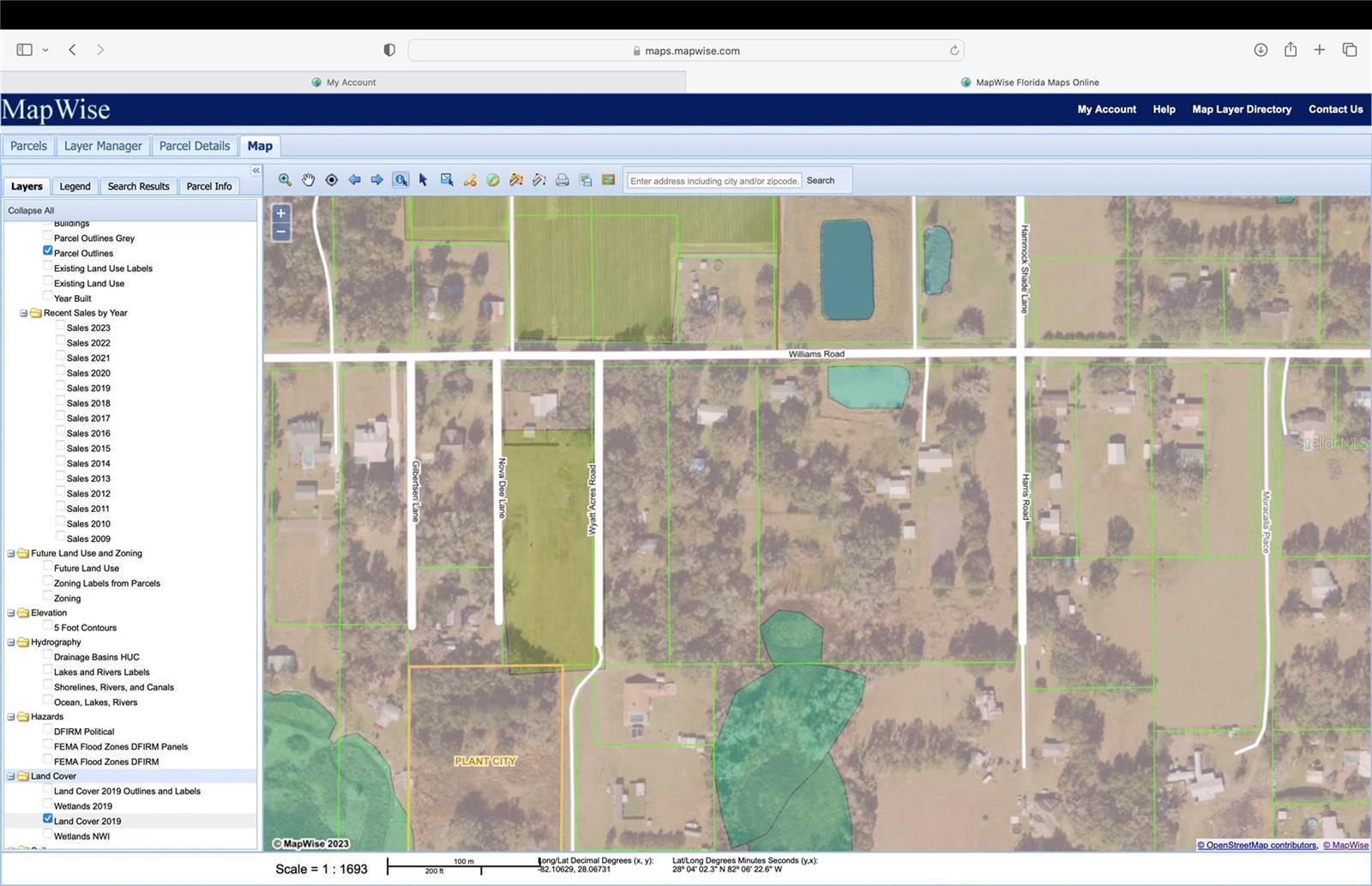The height and width of the screenshot is (886, 1372).
Task: Uncheck the Parcel Outlines layer
Action: tap(48, 251)
